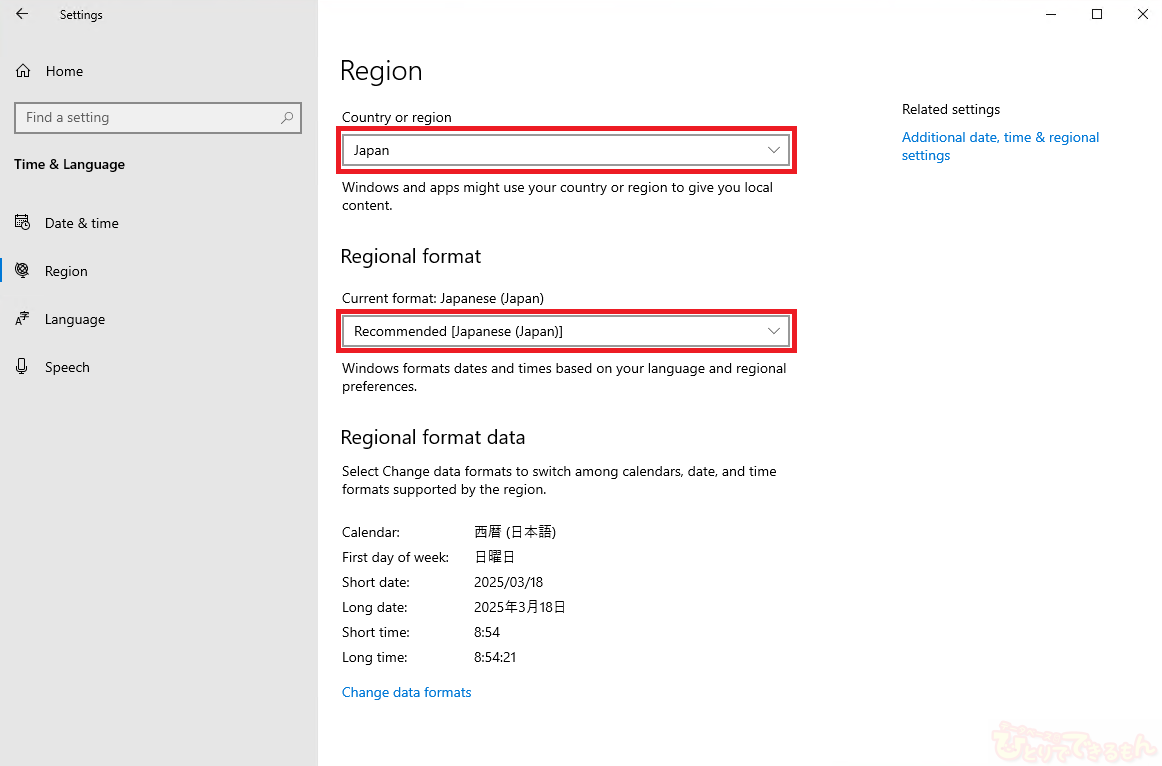Screen dimensions: 1162x766
Task: Click the Language character icon in sidebar
Action: (x=22, y=319)
